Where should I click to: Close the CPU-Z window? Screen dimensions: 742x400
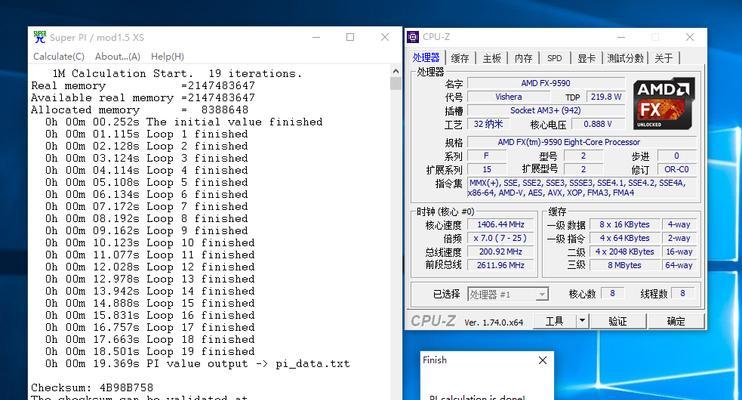click(x=690, y=37)
